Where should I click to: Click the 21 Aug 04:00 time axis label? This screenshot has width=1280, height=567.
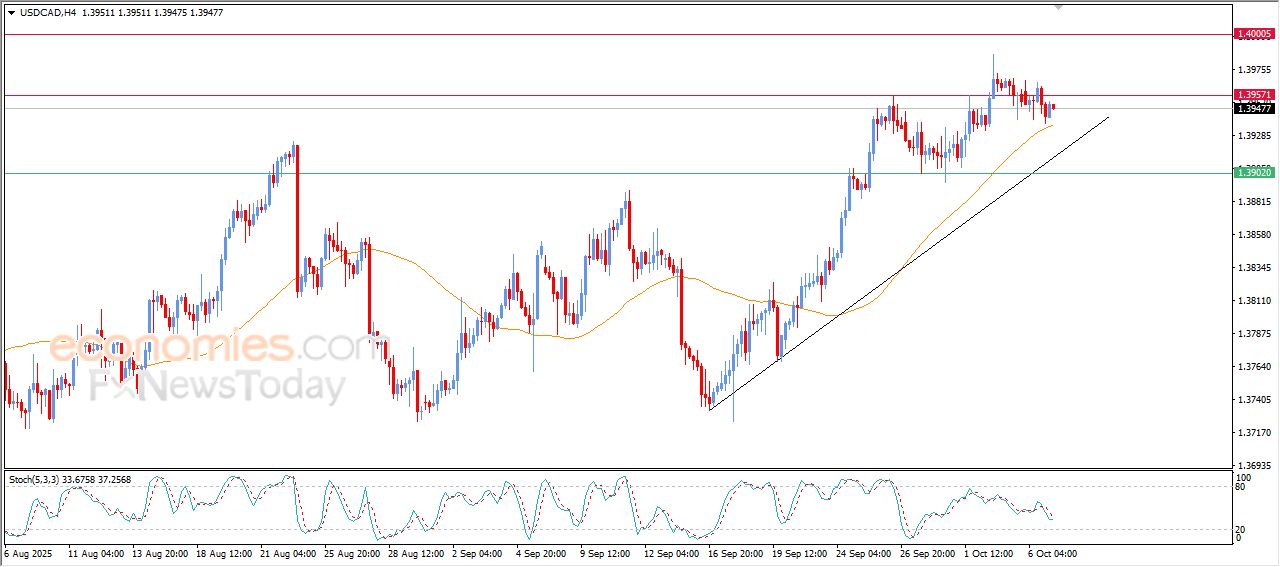(288, 553)
